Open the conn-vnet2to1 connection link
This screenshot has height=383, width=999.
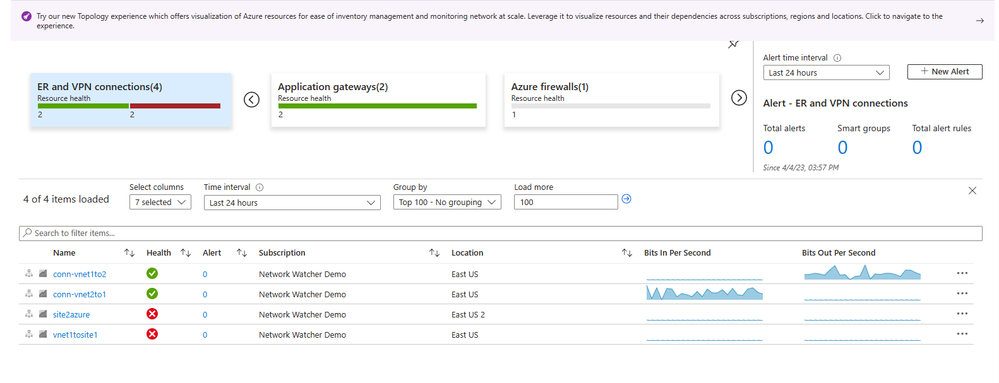tap(80, 294)
